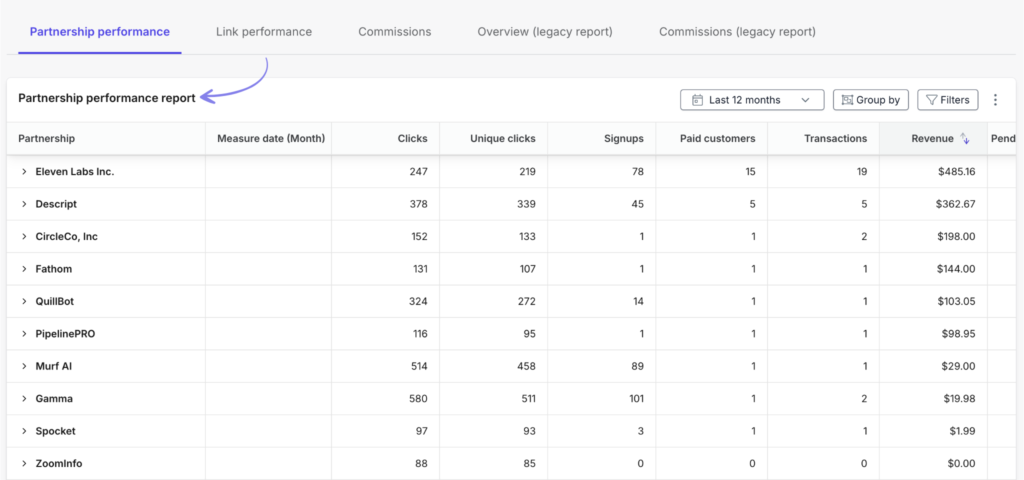Click the Revenue sort arrows icon
Screen dimensions: 1024x480
coord(965,138)
